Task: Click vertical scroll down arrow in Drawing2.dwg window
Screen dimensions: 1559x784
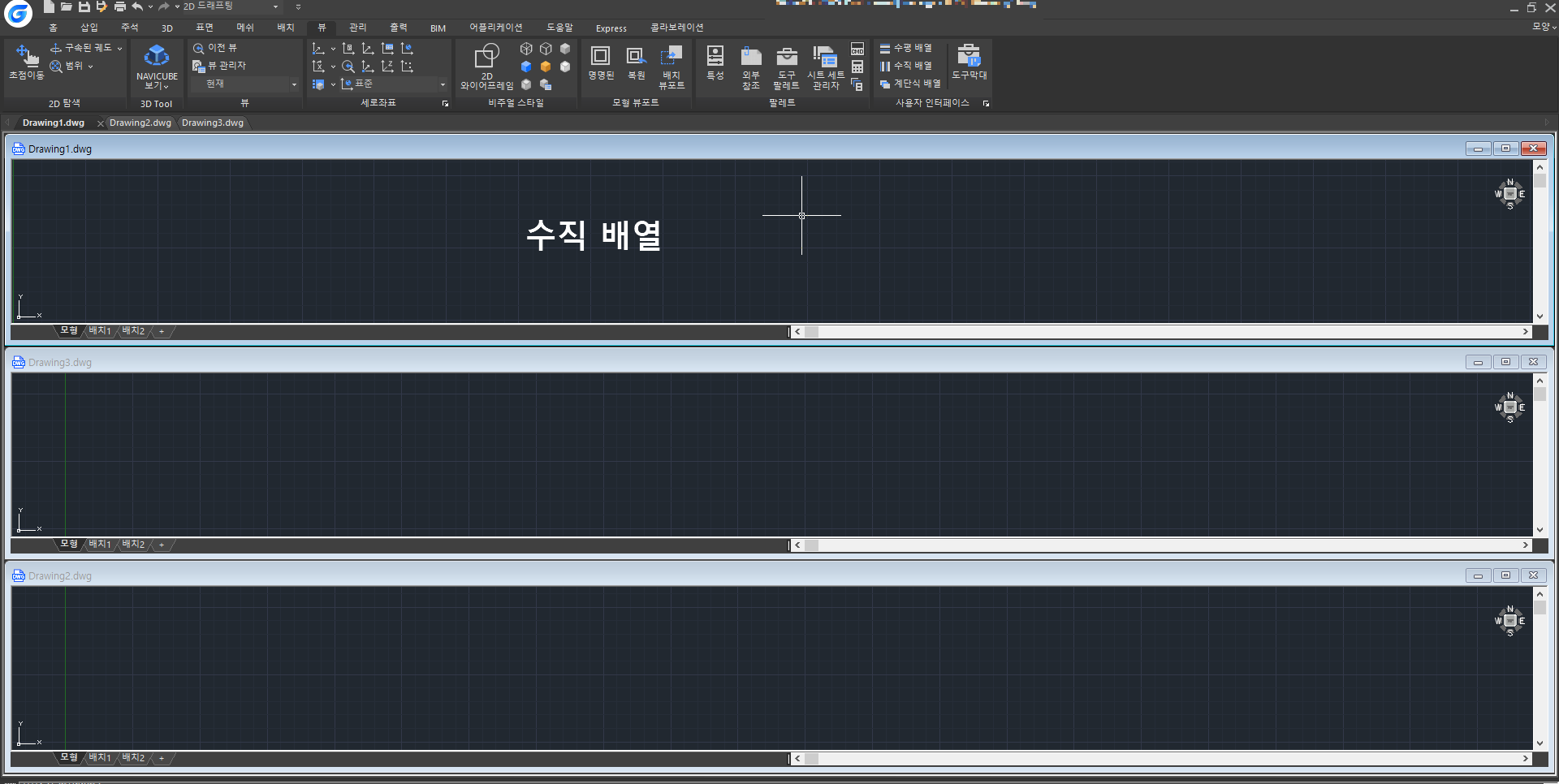Action: 1540,743
